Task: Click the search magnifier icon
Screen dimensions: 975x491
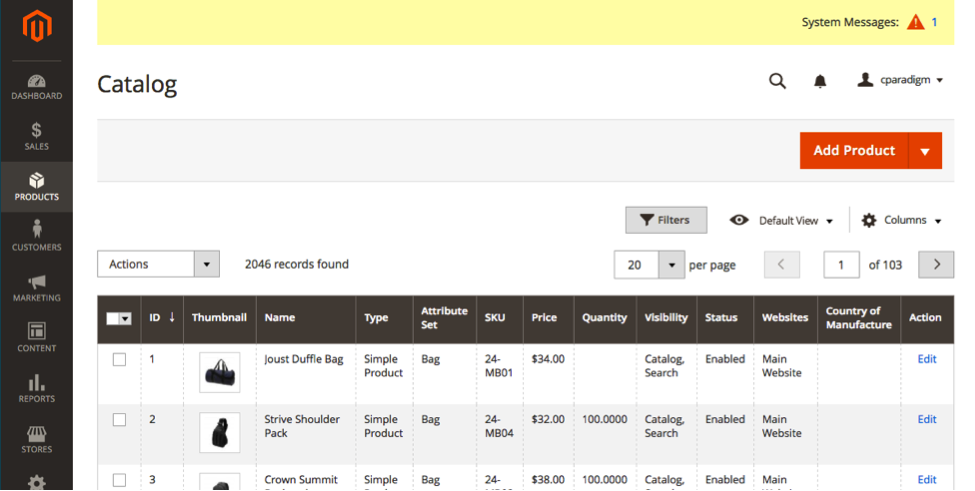Action: point(777,81)
